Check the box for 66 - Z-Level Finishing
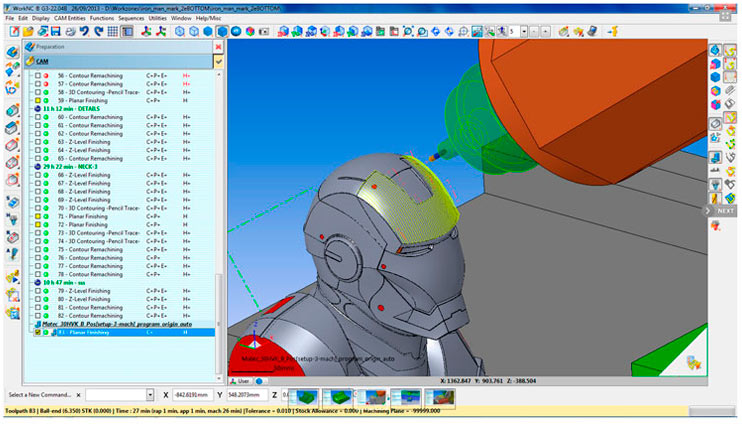Viewport: 742px width, 435px height. pos(38,175)
